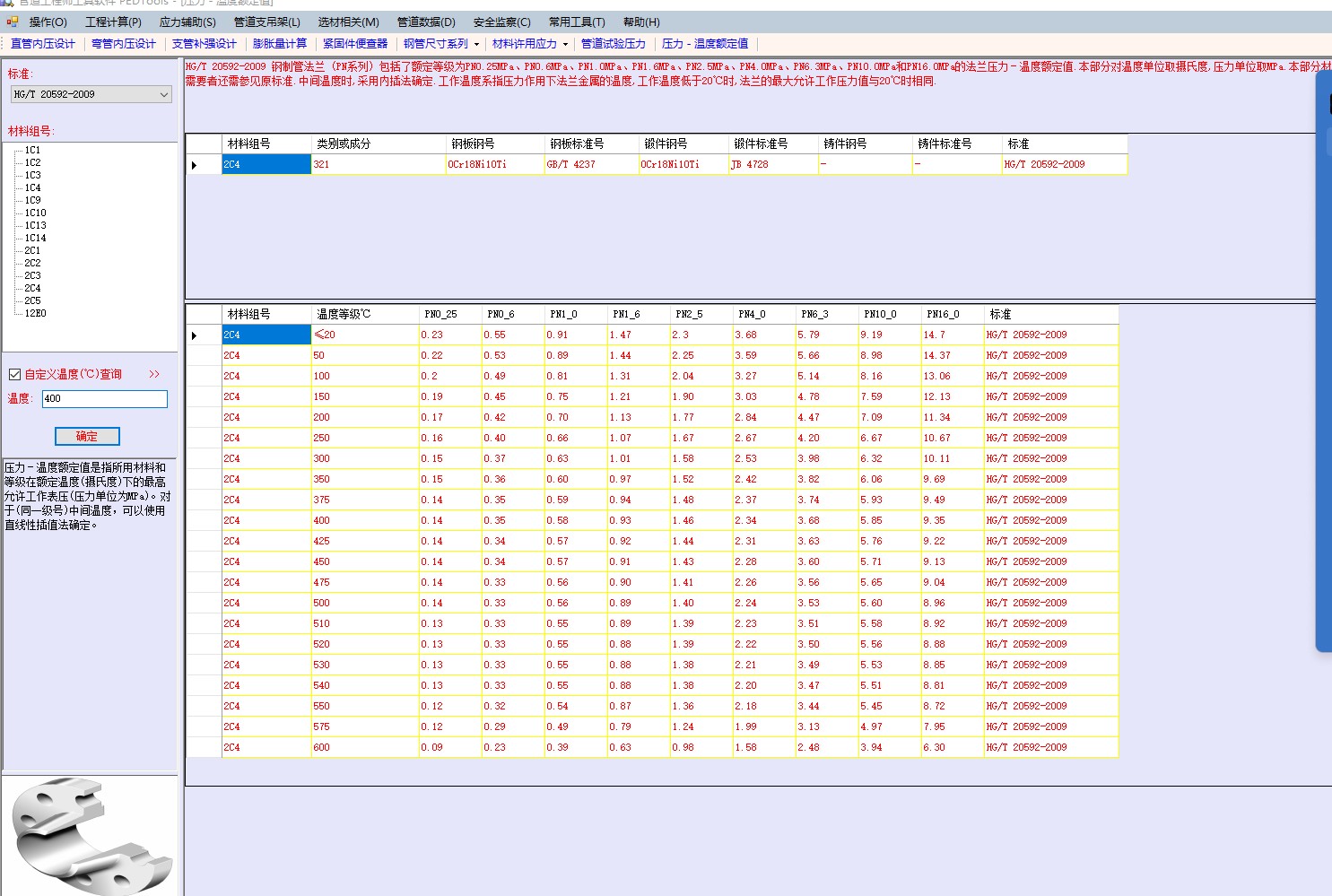Click the 确定 button
Viewport: 1332px width, 896px height.
[x=87, y=436]
